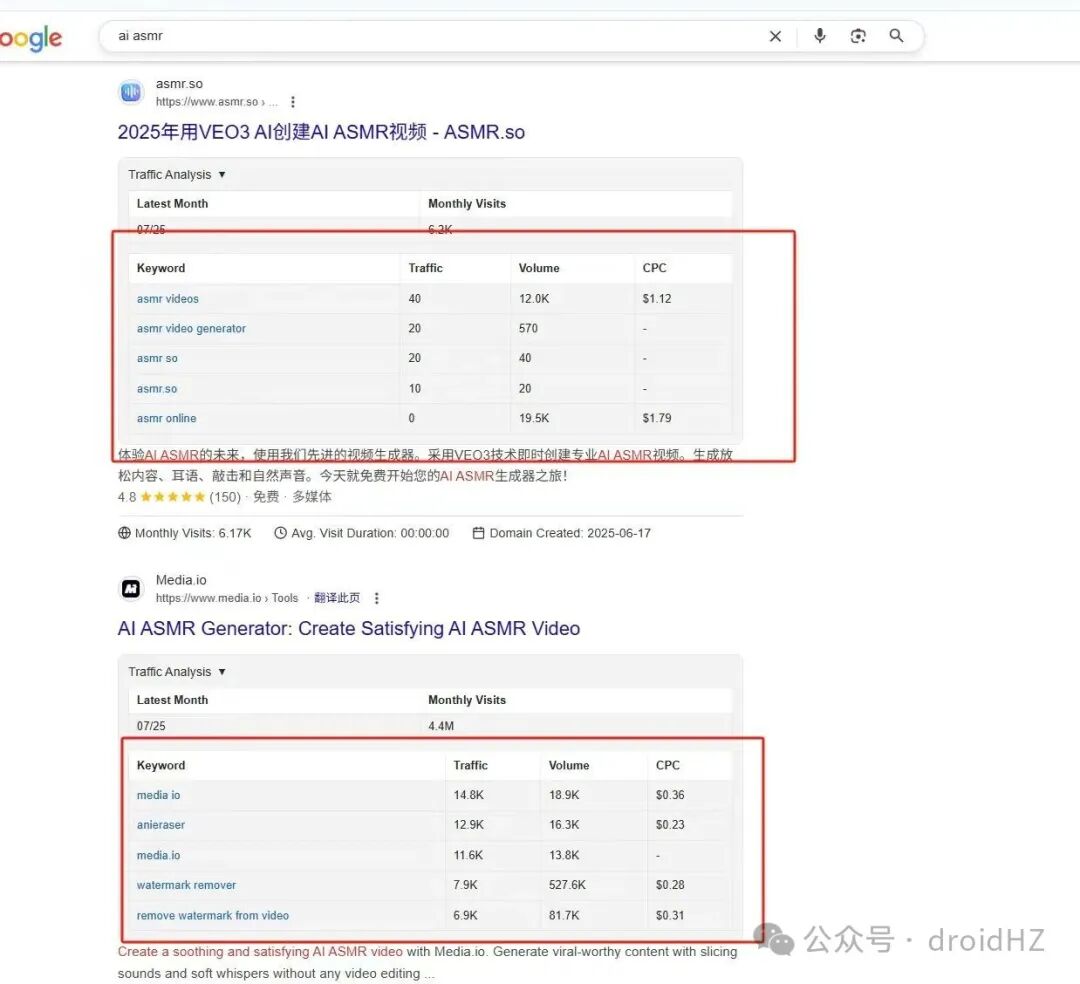Open the three-dot menu for Media.io result
The image size is (1080, 984).
click(376, 598)
